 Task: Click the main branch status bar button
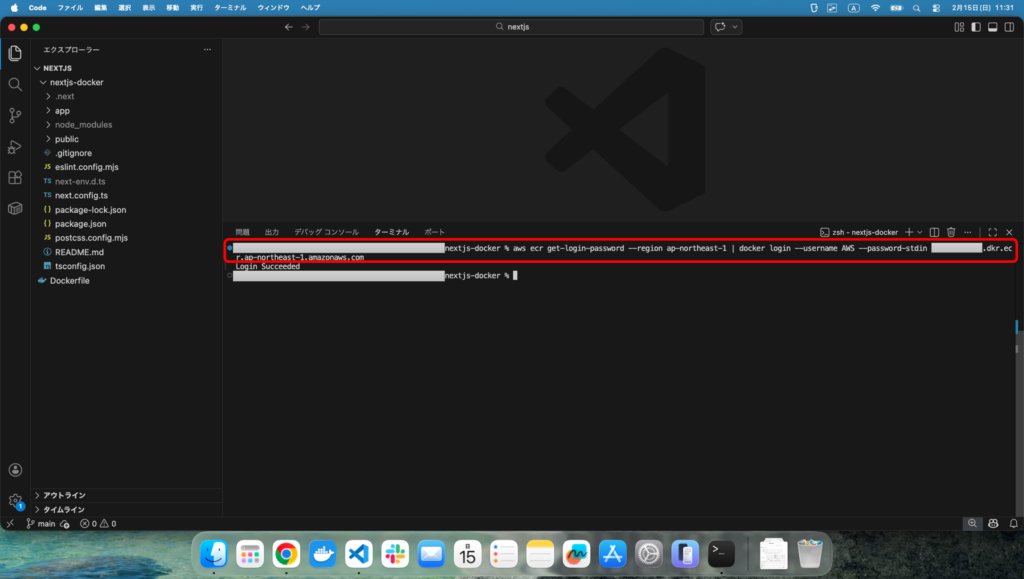(40, 523)
